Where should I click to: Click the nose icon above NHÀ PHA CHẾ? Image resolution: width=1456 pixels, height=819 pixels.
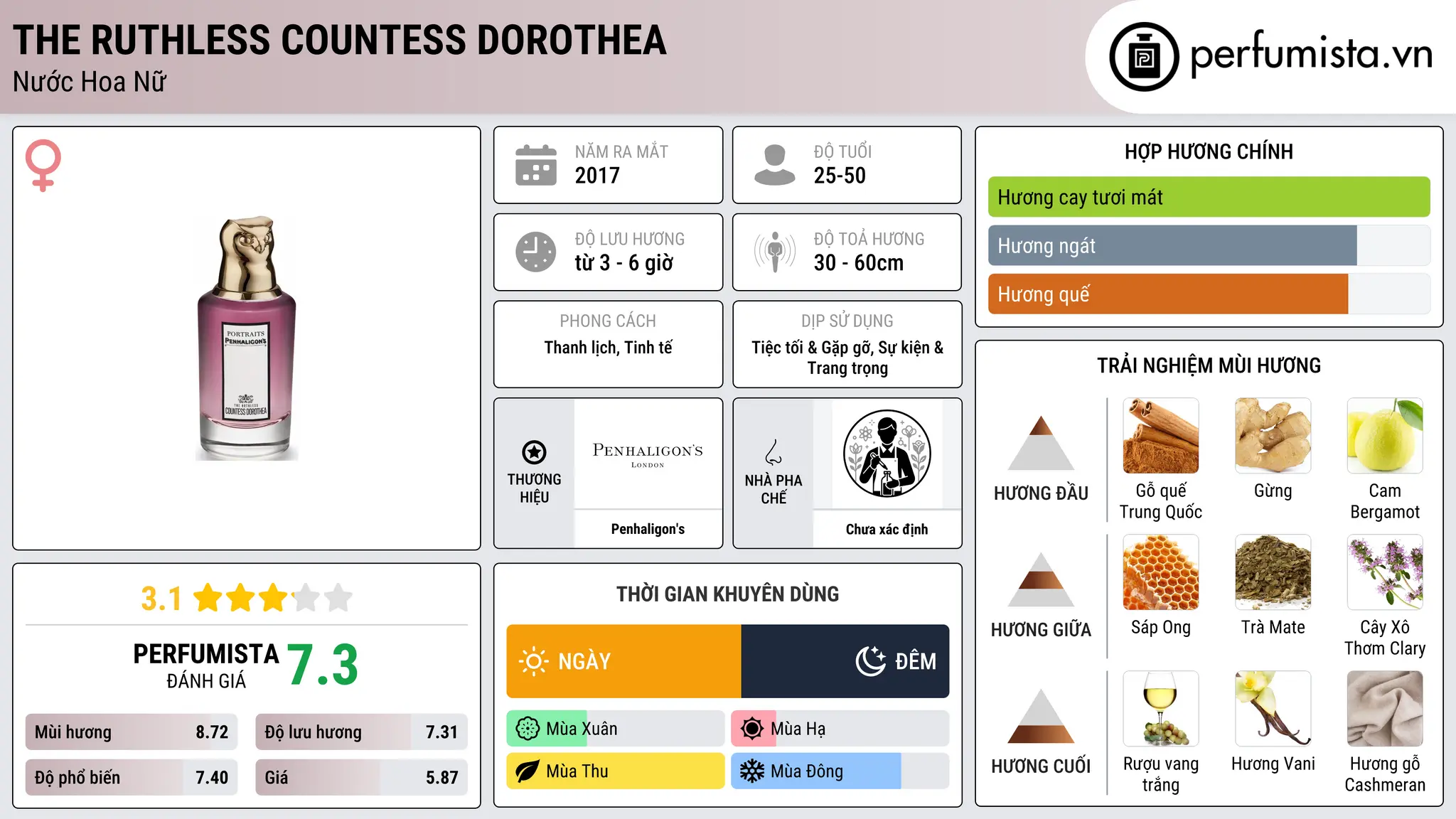773,452
